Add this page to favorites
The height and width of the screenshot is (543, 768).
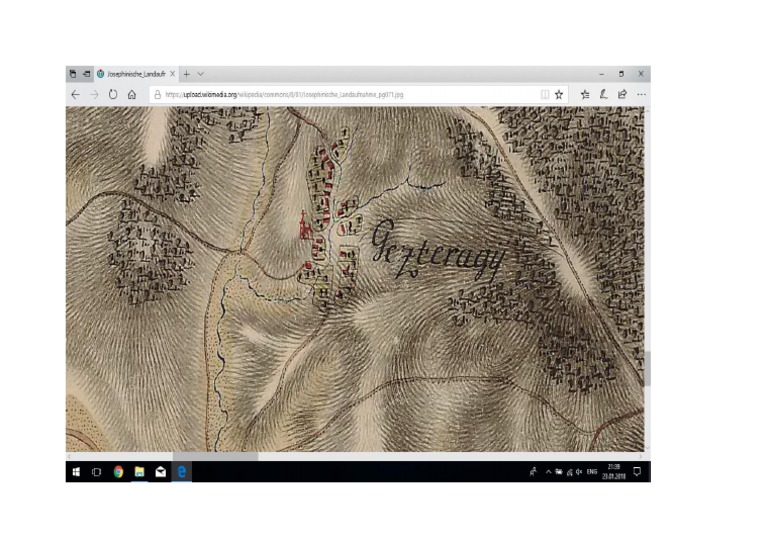point(559,94)
